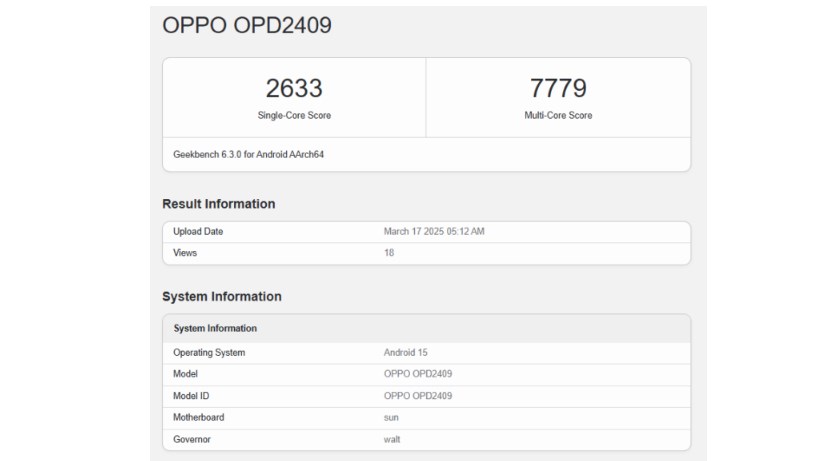The width and height of the screenshot is (830, 461).
Task: Click the Model row label
Action: click(x=185, y=374)
